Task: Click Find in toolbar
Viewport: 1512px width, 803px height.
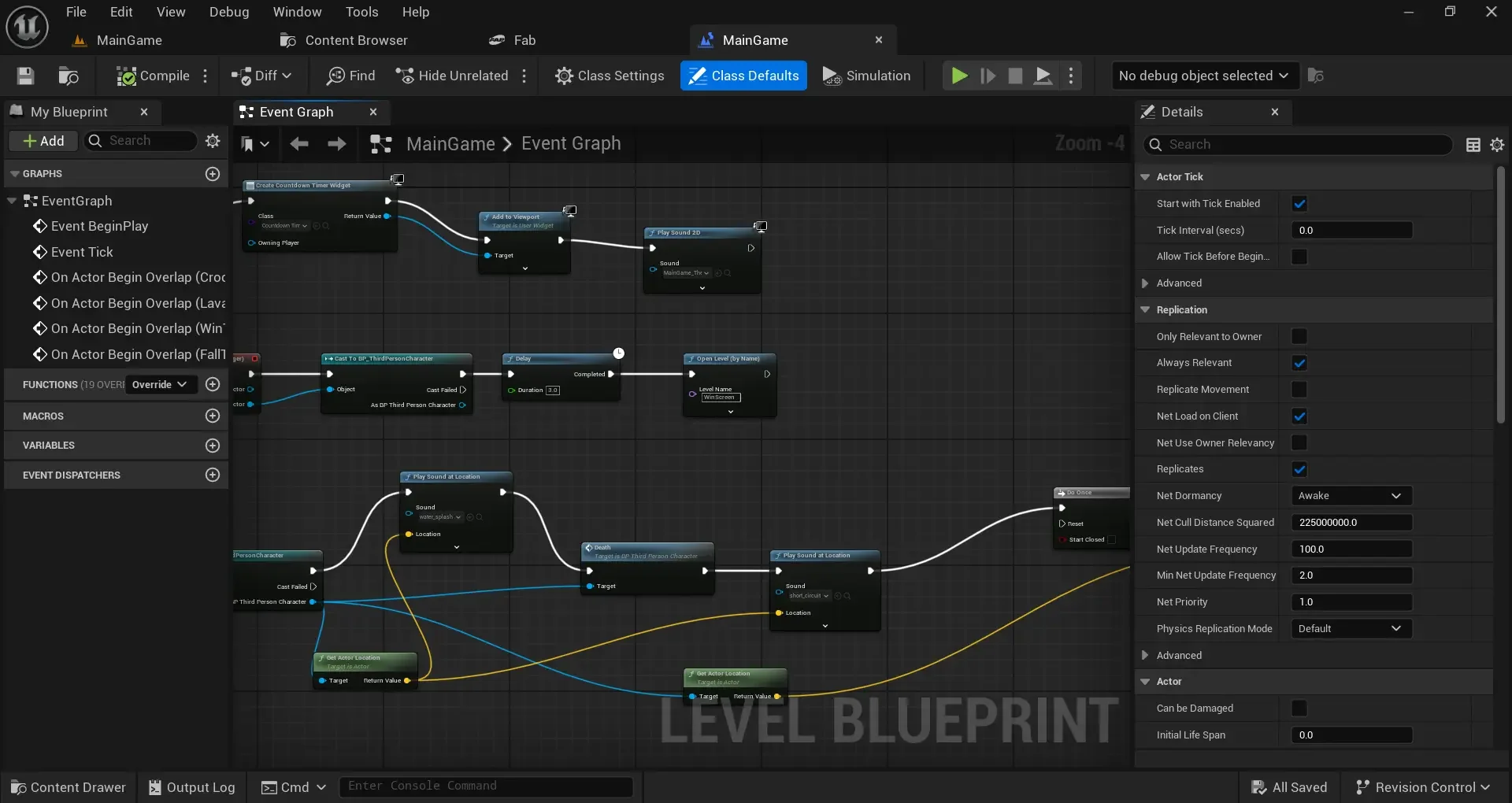Action: click(351, 76)
